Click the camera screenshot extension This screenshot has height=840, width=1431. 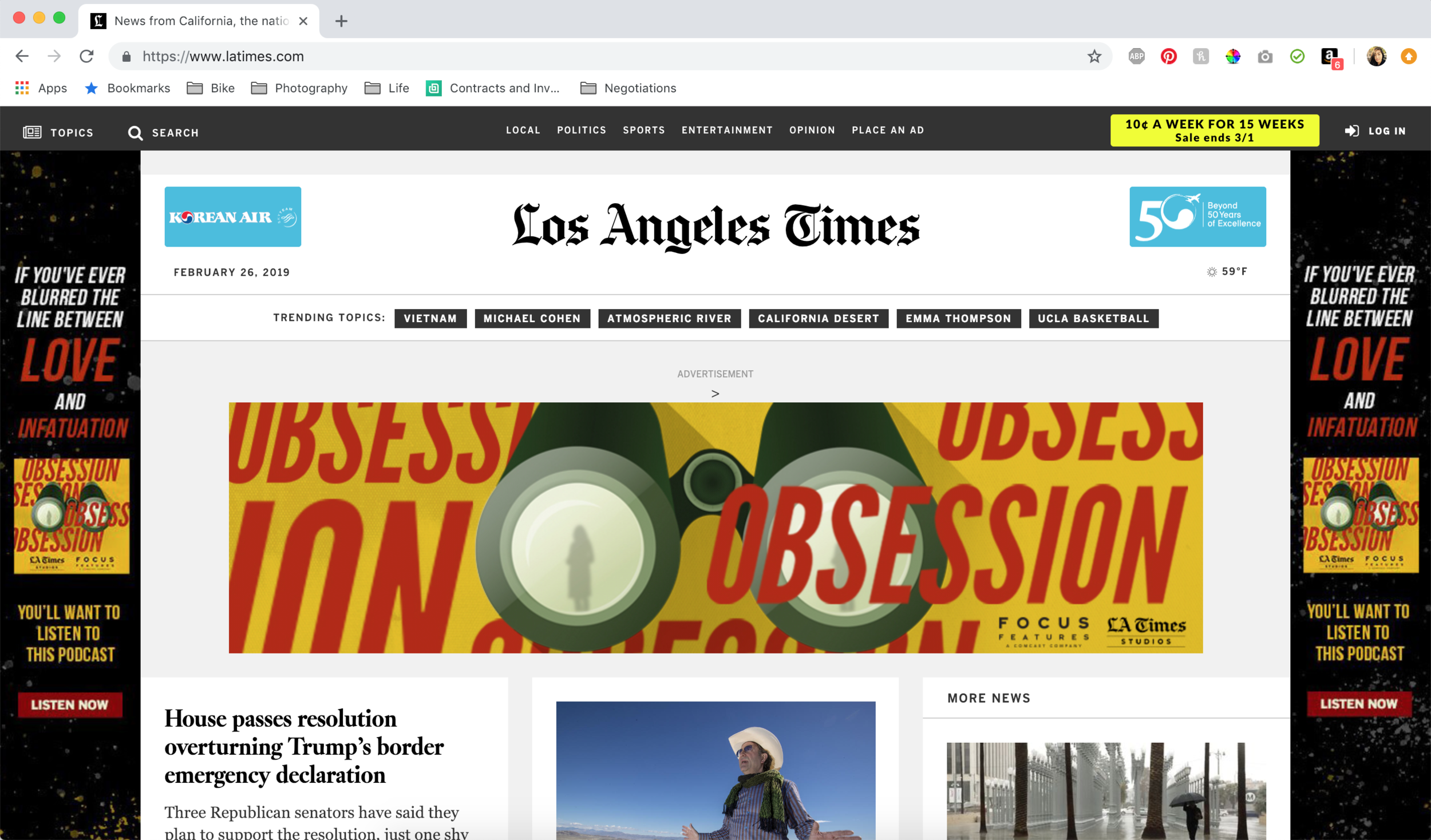pyautogui.click(x=1265, y=56)
